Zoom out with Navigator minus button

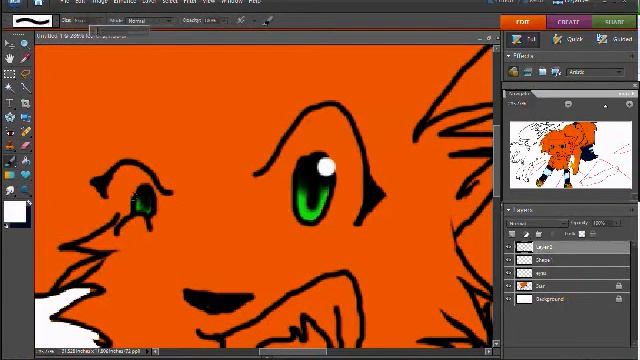click(568, 104)
